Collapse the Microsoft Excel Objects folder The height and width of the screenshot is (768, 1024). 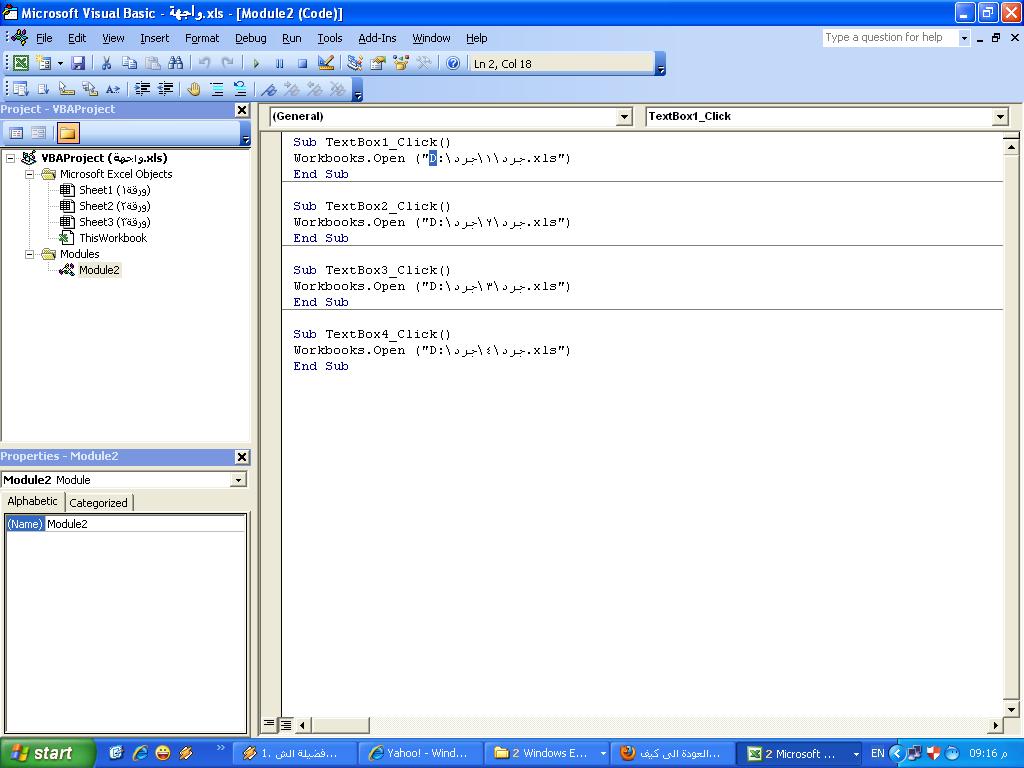[29, 174]
